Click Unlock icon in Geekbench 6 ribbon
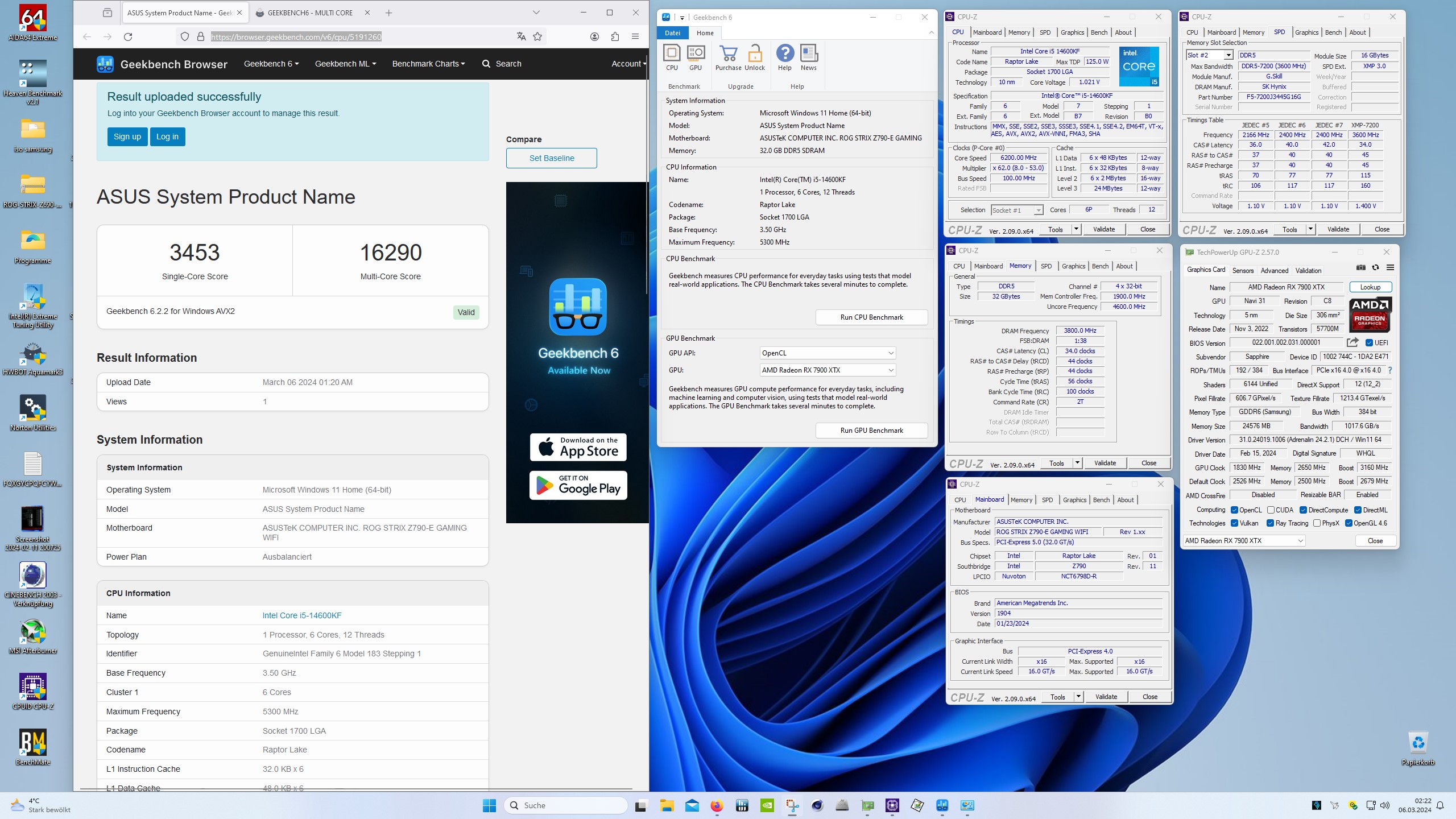1456x819 pixels. coord(755,57)
